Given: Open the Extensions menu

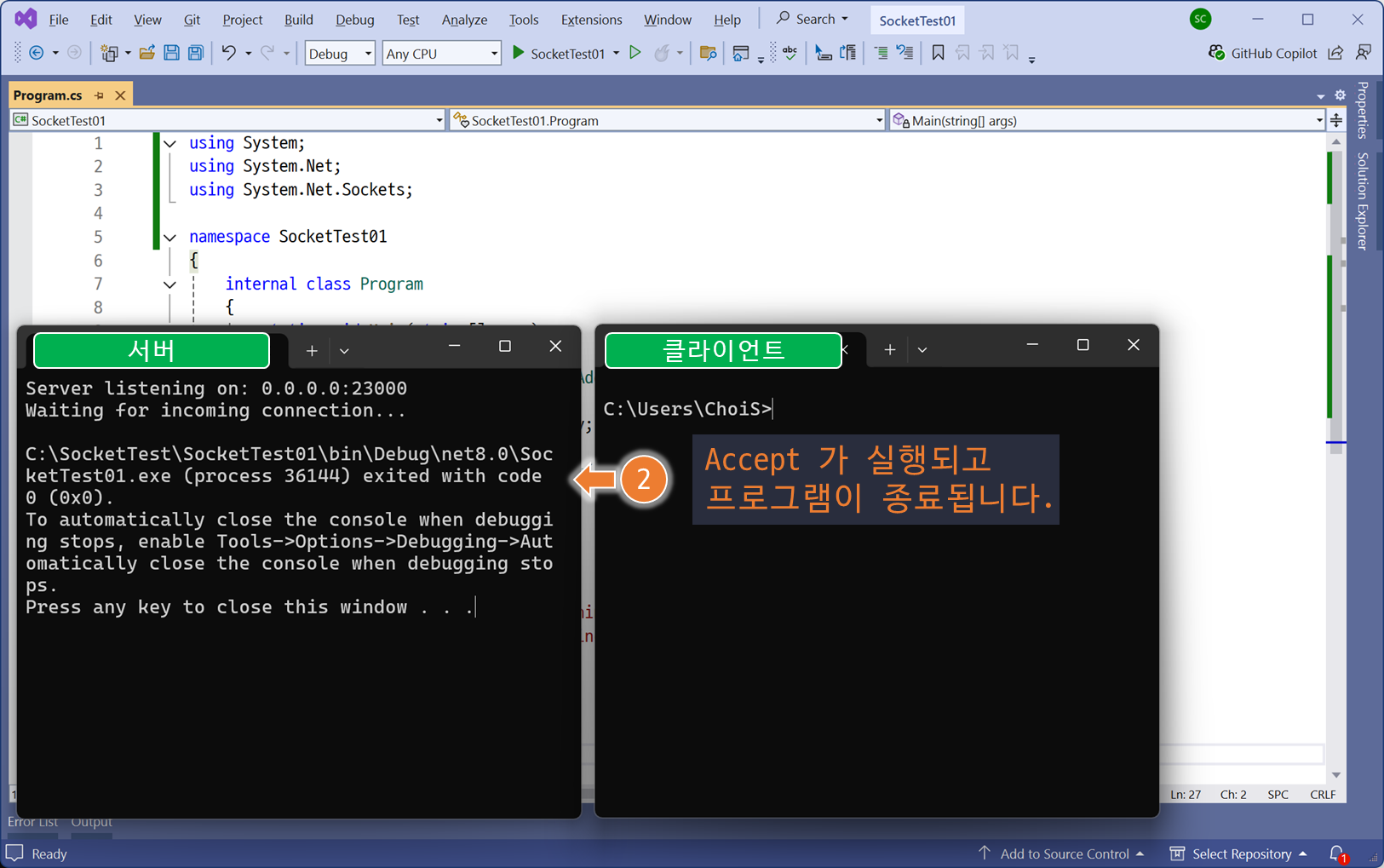Looking at the screenshot, I should tap(591, 19).
